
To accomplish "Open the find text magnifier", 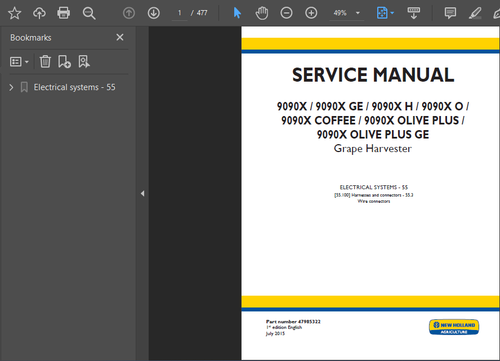I will pyautogui.click(x=89, y=13).
